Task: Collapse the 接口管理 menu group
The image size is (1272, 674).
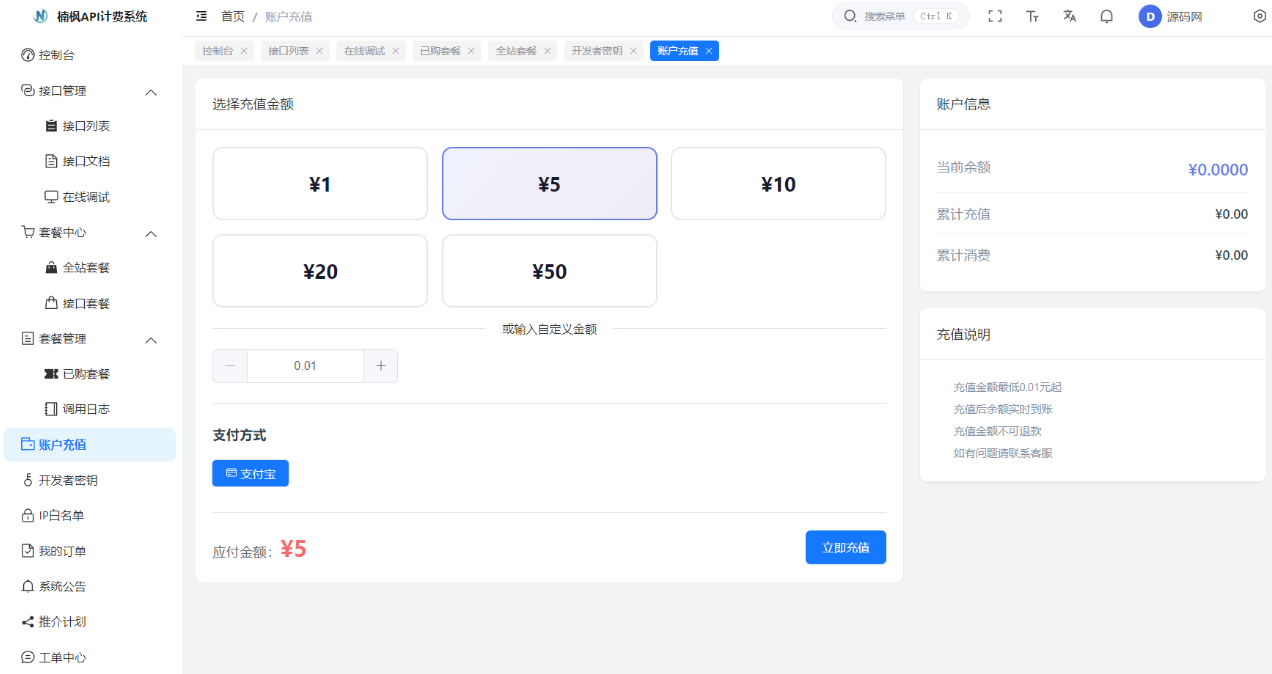Action: point(151,92)
